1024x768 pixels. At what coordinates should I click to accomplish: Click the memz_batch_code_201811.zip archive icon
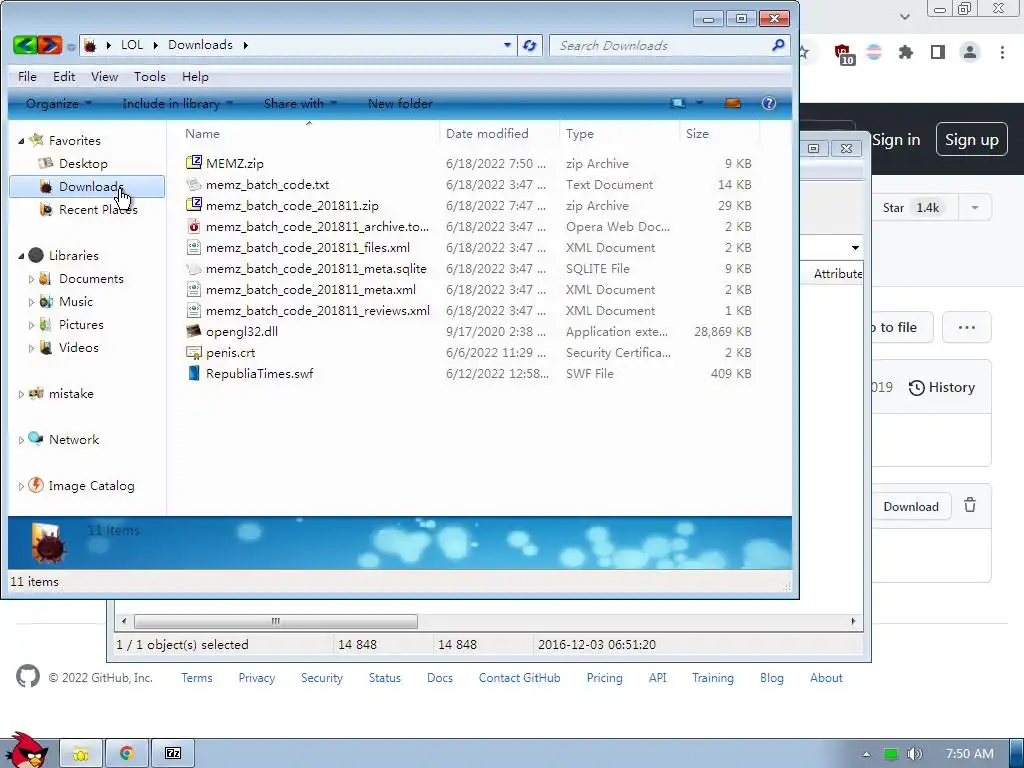tap(193, 205)
